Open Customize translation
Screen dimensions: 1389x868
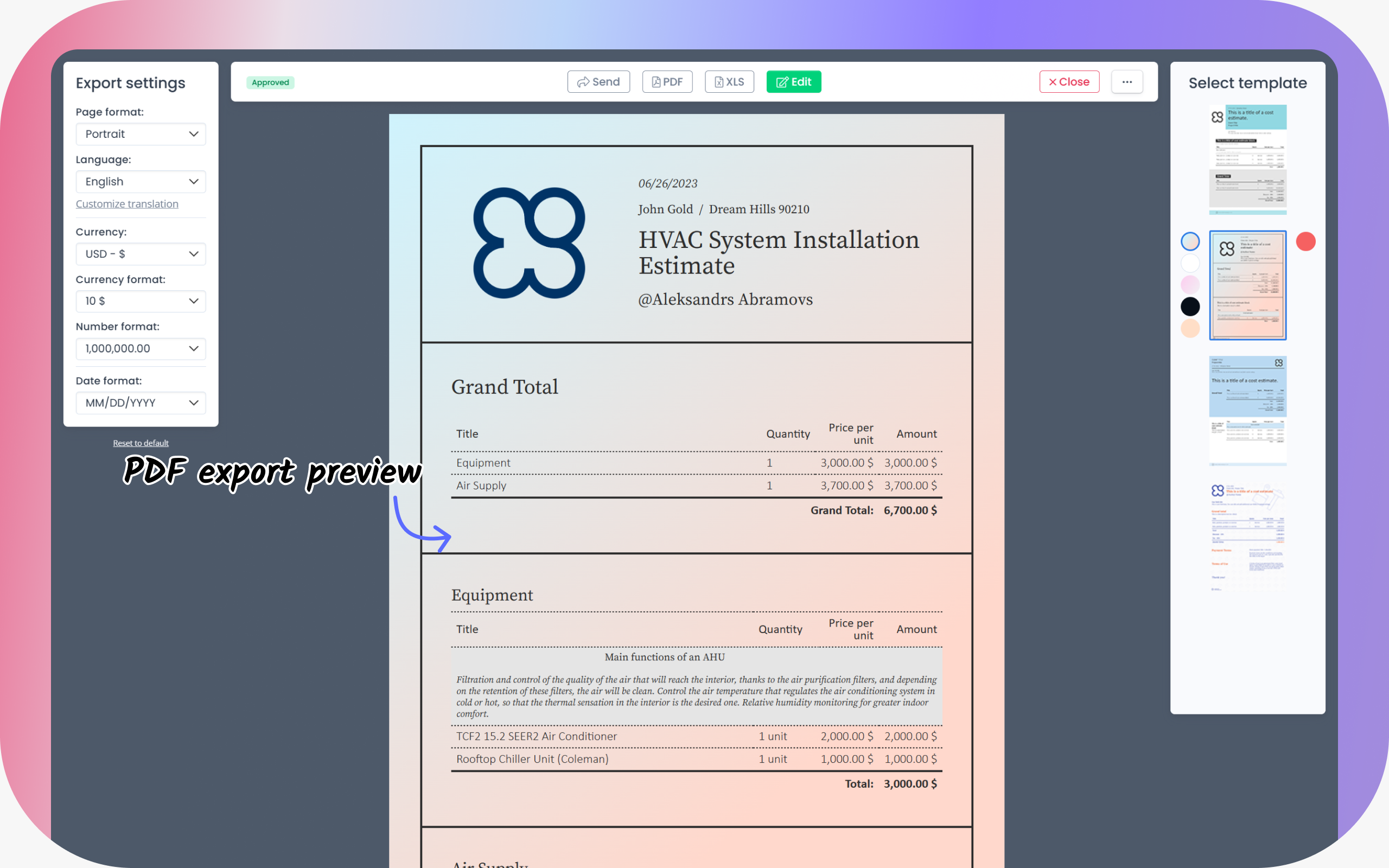pyautogui.click(x=127, y=203)
